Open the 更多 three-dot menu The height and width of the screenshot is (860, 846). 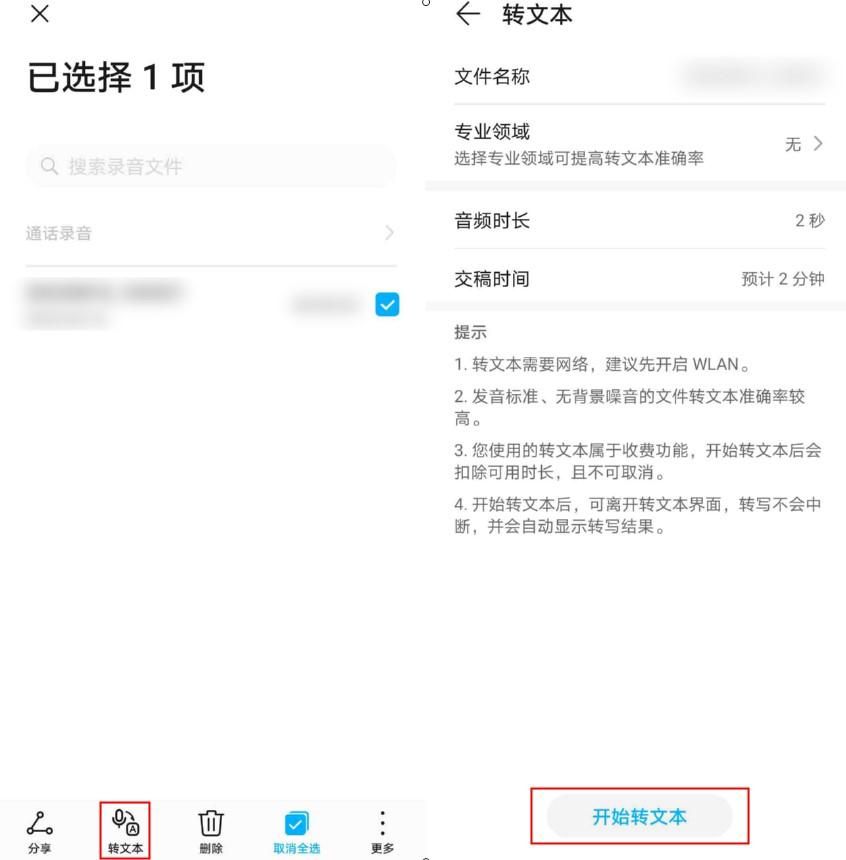(382, 823)
